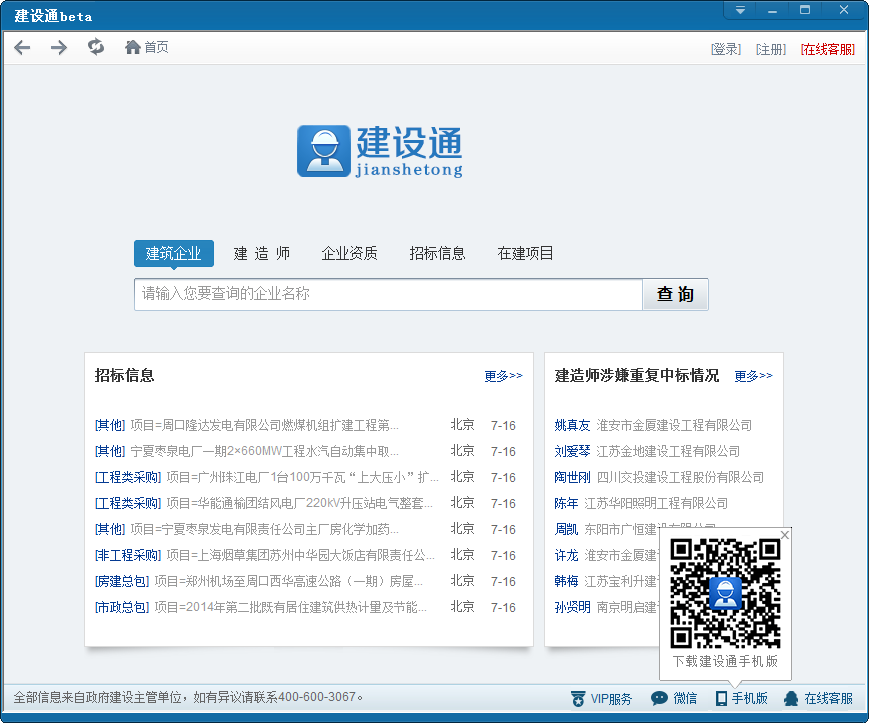Refresh the current page
Screen dimensions: 869x724
[95, 46]
